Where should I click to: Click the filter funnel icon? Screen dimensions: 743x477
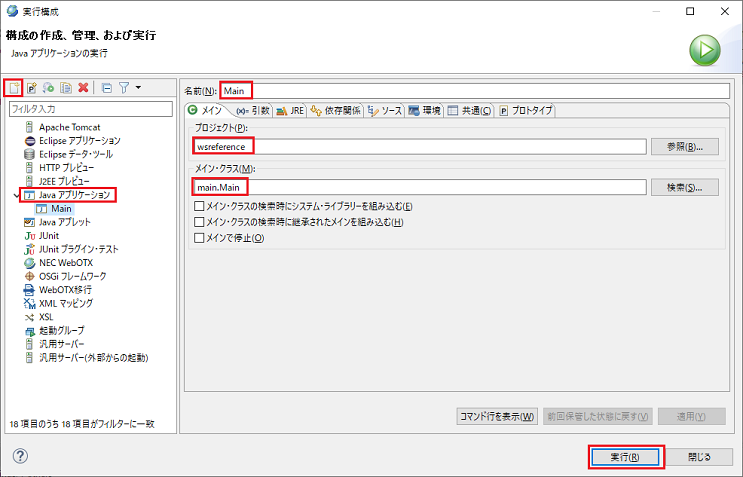(x=124, y=89)
